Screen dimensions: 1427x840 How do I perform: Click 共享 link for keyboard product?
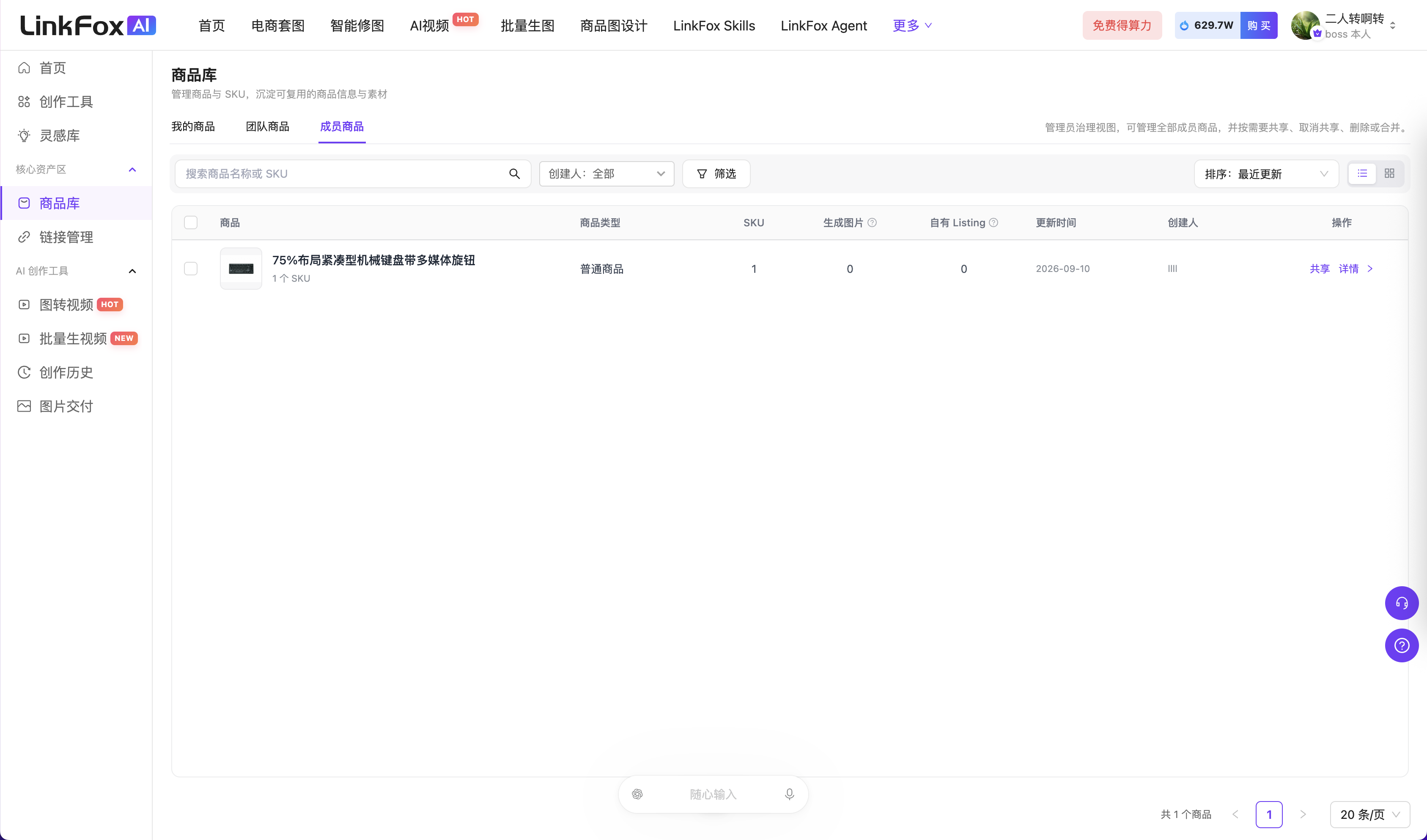click(1320, 269)
